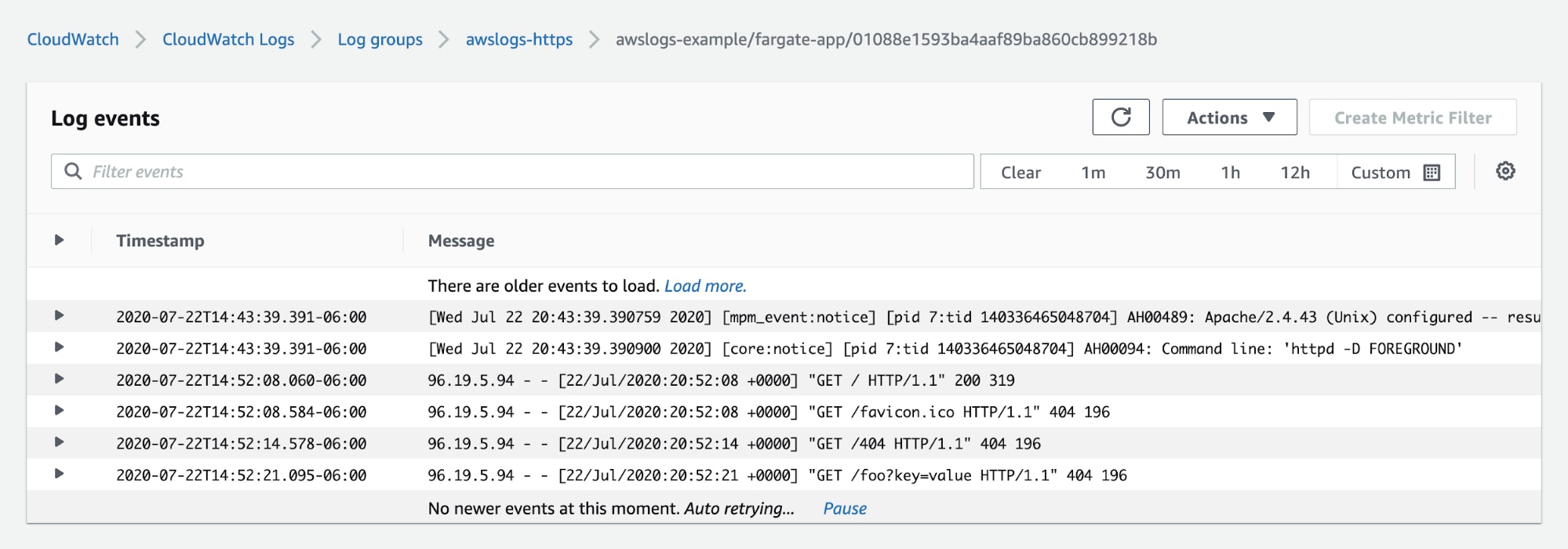Image resolution: width=1568 pixels, height=549 pixels.
Task: Select timestamp 2020-07-22T14:52:21.095-06:00
Action: click(242, 475)
